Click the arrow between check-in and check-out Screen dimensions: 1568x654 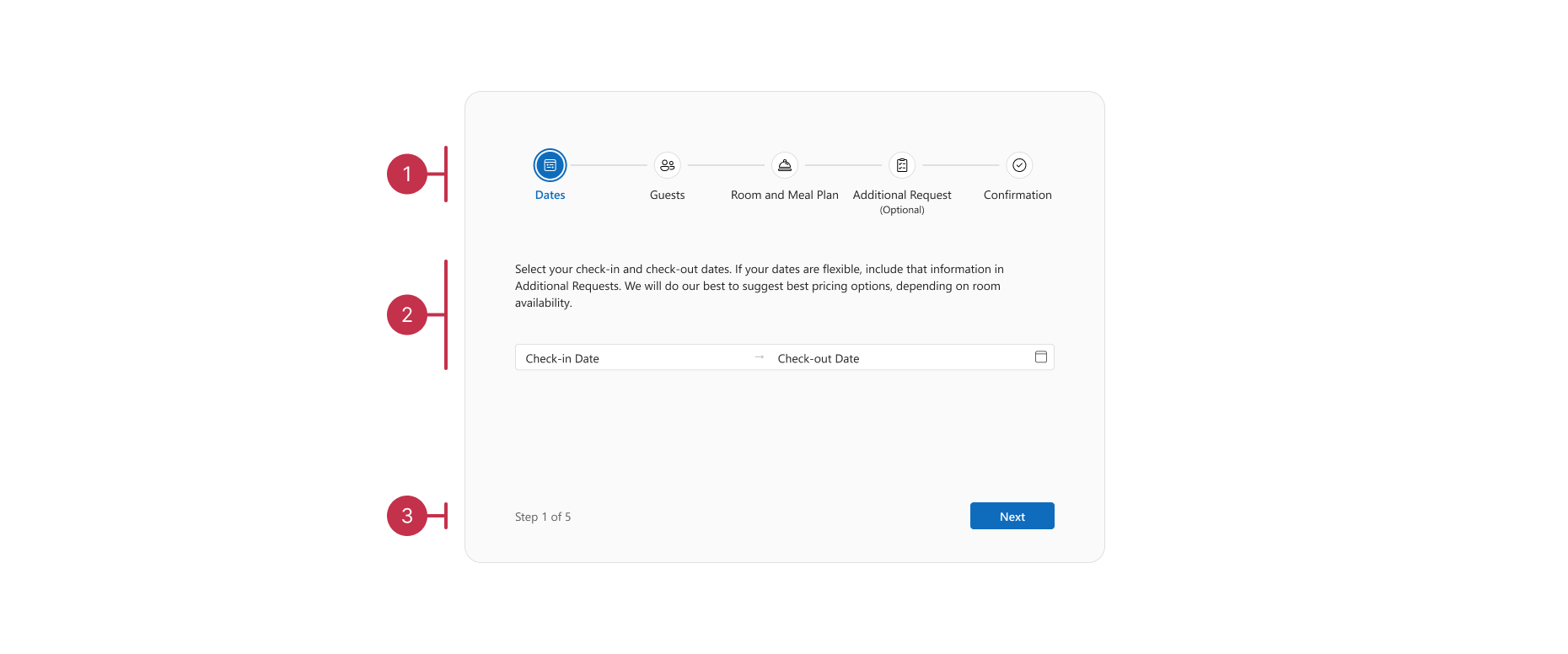pyautogui.click(x=759, y=357)
